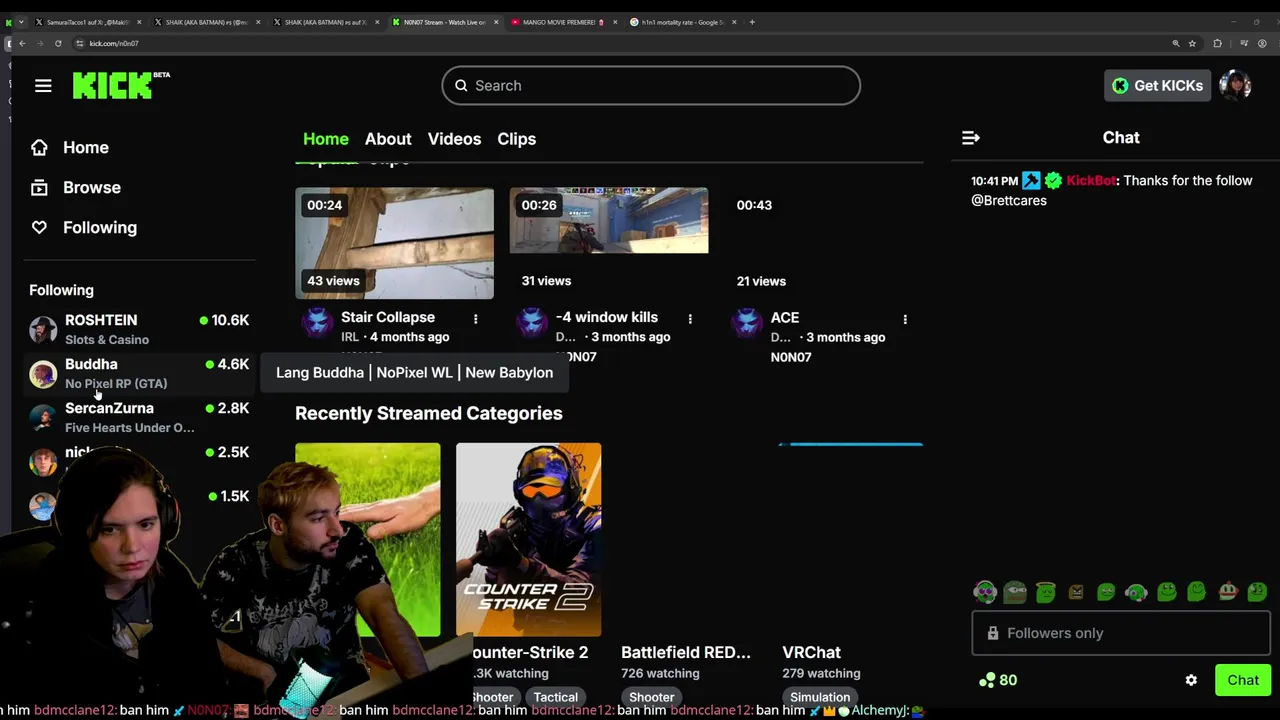Click the @Brettcares mention in chat
This screenshot has width=1280, height=720.
pos(1009,201)
